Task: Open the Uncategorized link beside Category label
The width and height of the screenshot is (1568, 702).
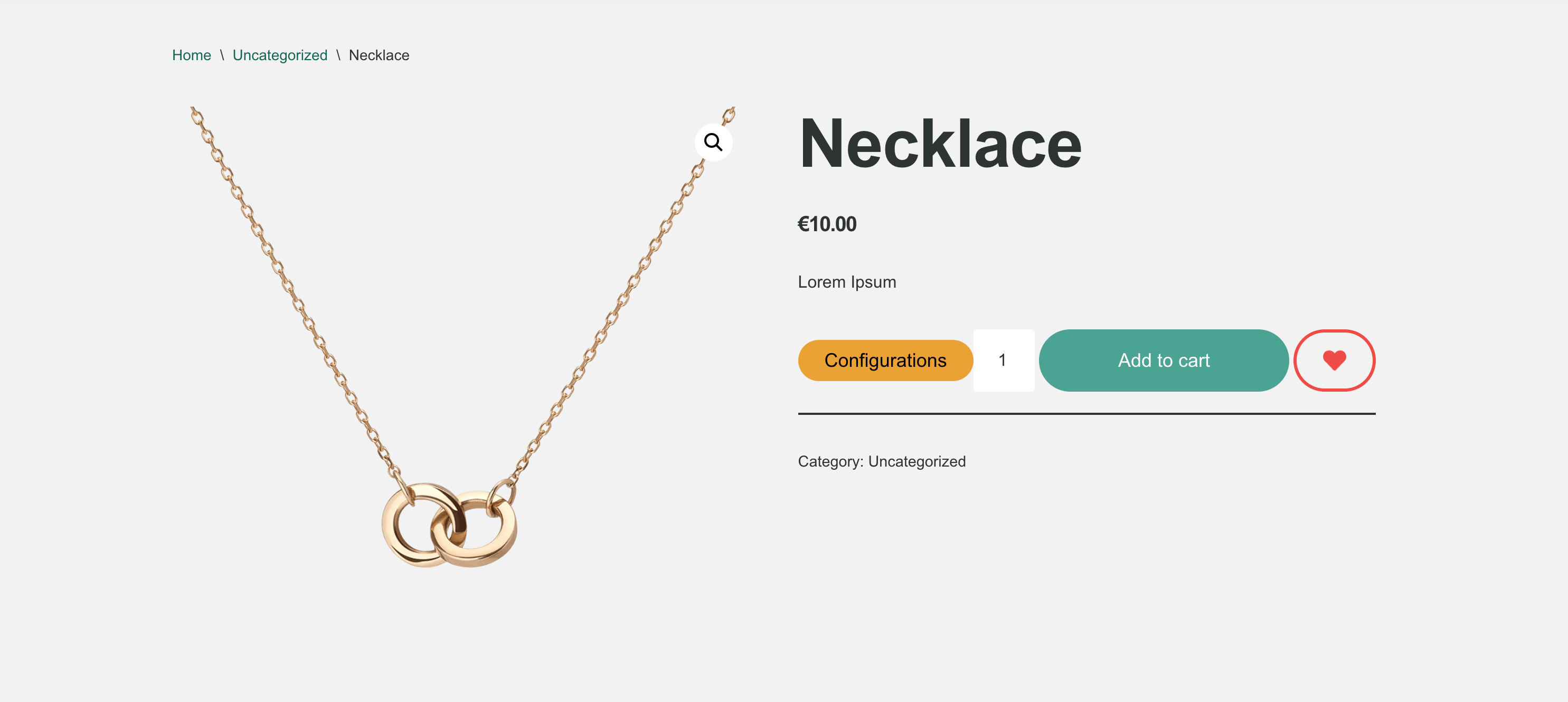Action: click(917, 461)
